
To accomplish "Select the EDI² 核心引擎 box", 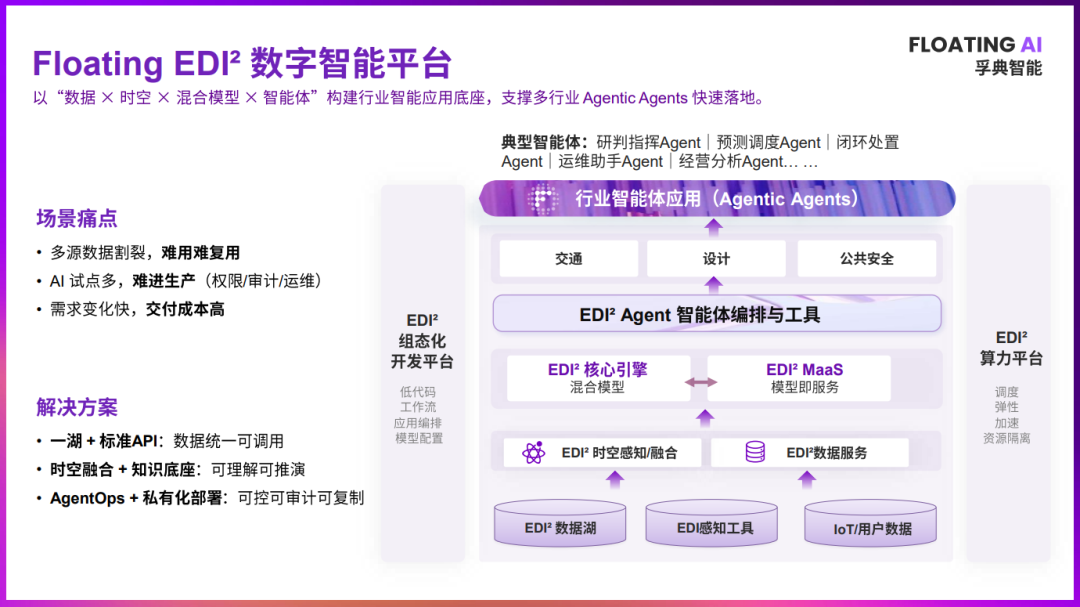I will pos(597,378).
